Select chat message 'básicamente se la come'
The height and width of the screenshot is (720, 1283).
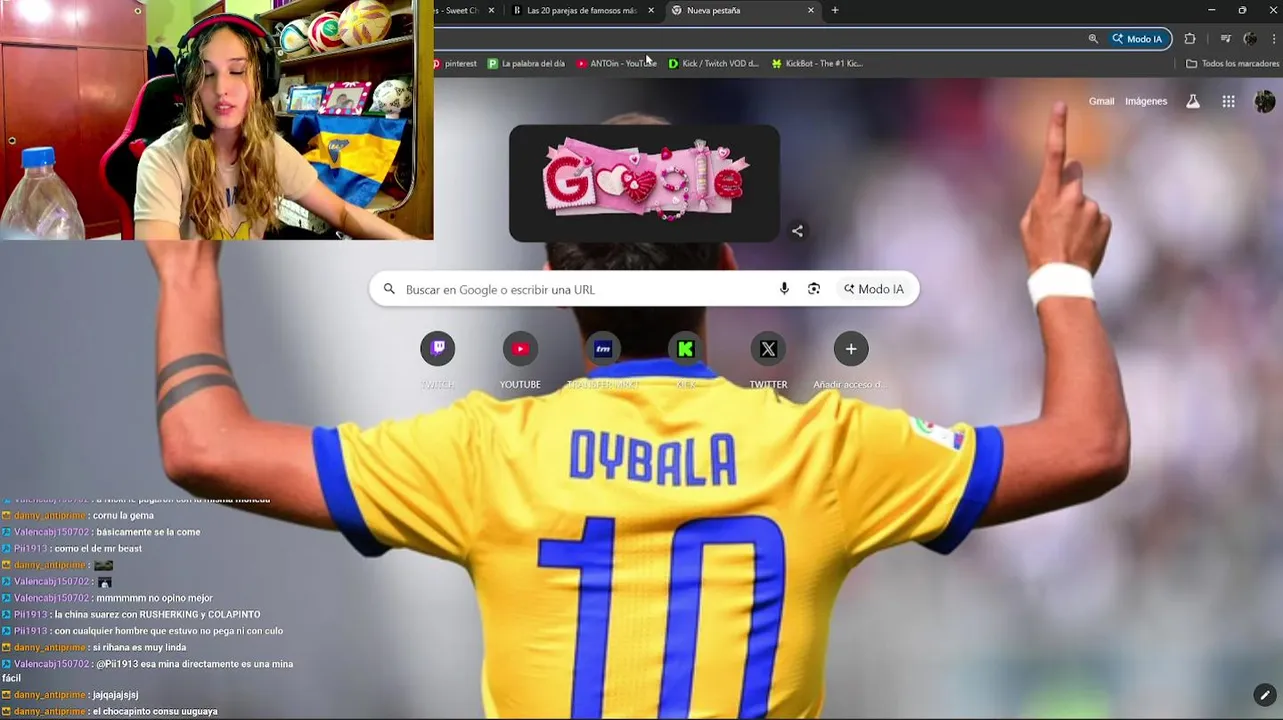[148, 532]
